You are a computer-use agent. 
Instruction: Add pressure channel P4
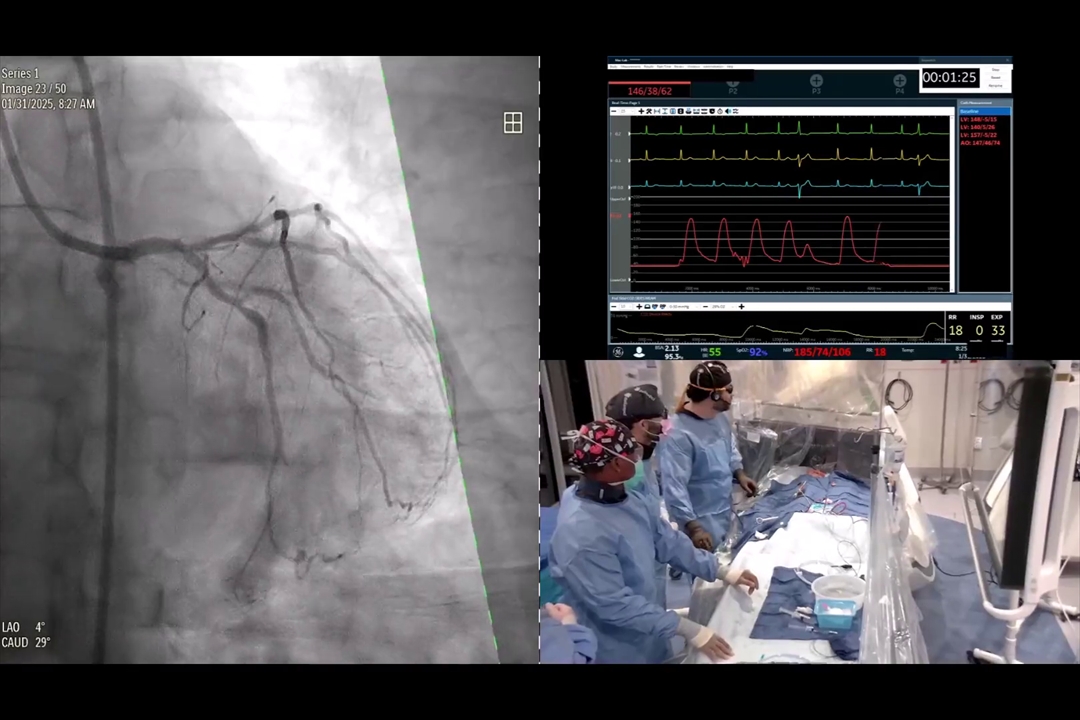[899, 82]
